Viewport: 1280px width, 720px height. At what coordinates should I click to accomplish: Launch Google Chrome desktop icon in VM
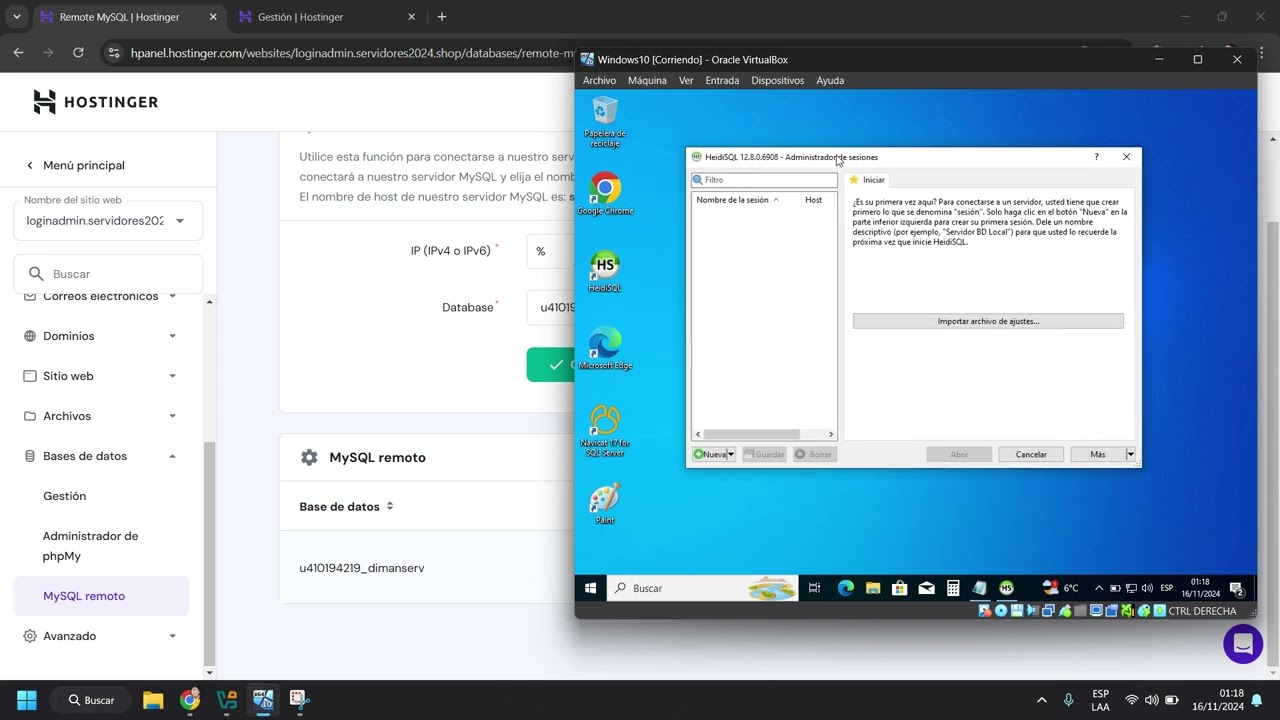[x=605, y=193]
